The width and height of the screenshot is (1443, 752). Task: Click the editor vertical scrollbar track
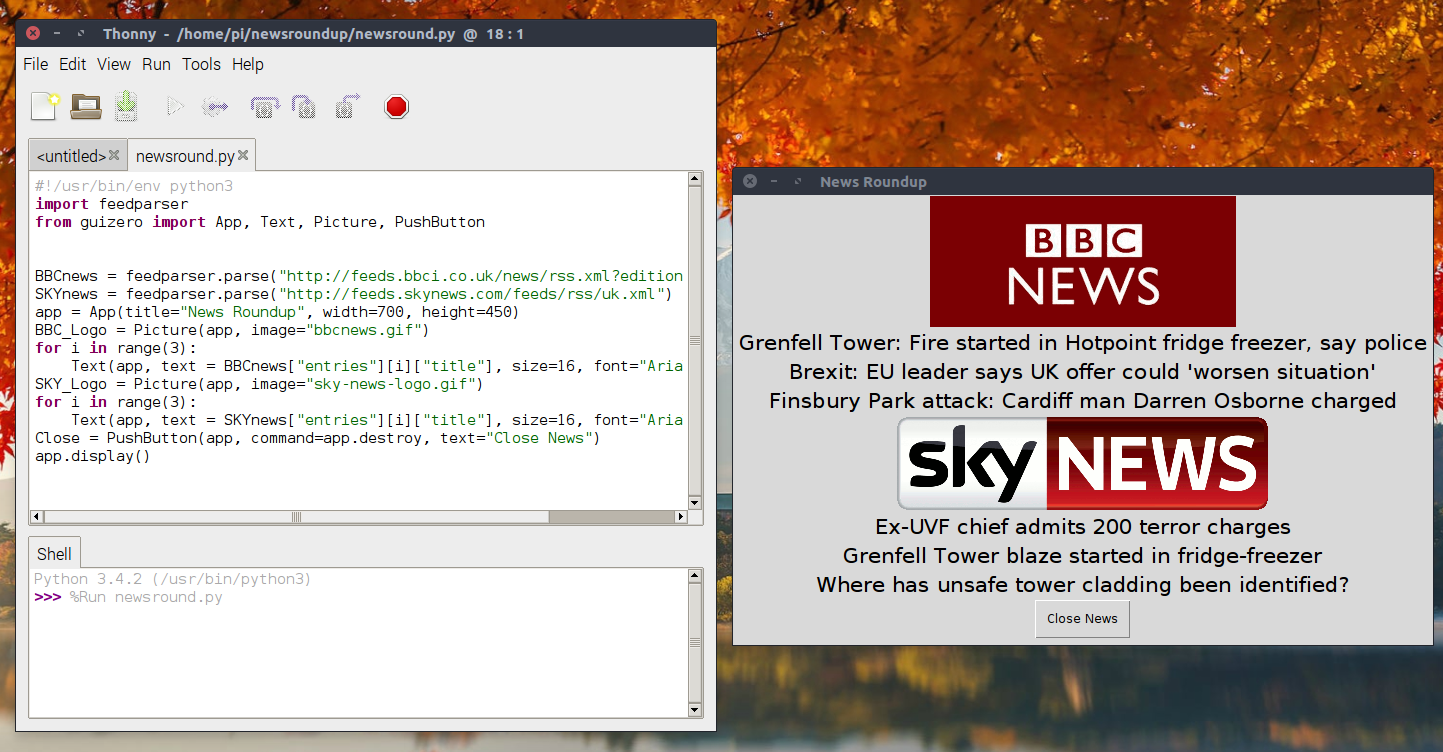coord(695,340)
